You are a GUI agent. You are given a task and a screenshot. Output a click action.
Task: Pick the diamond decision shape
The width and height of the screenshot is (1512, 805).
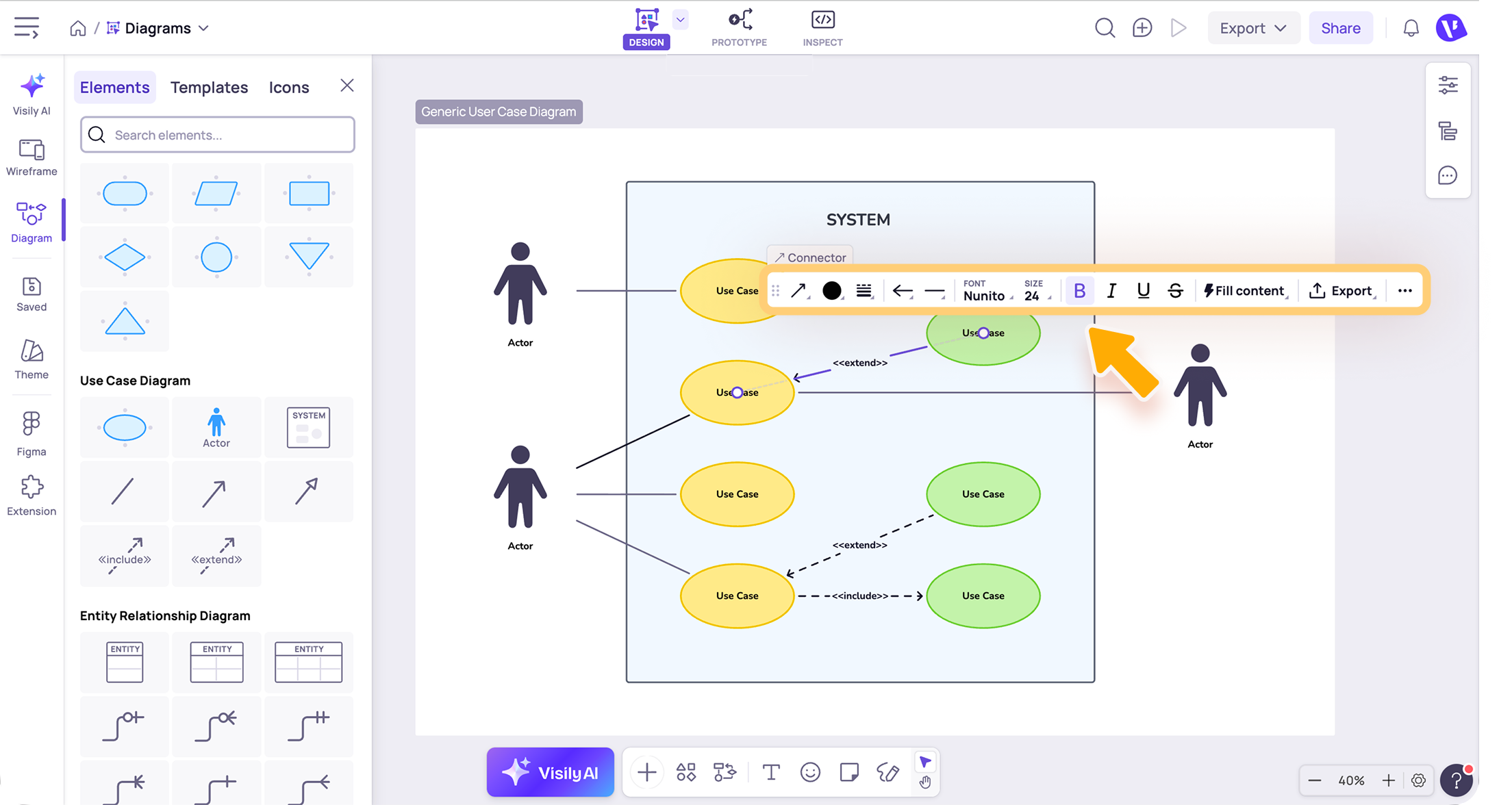pyautogui.click(x=125, y=257)
